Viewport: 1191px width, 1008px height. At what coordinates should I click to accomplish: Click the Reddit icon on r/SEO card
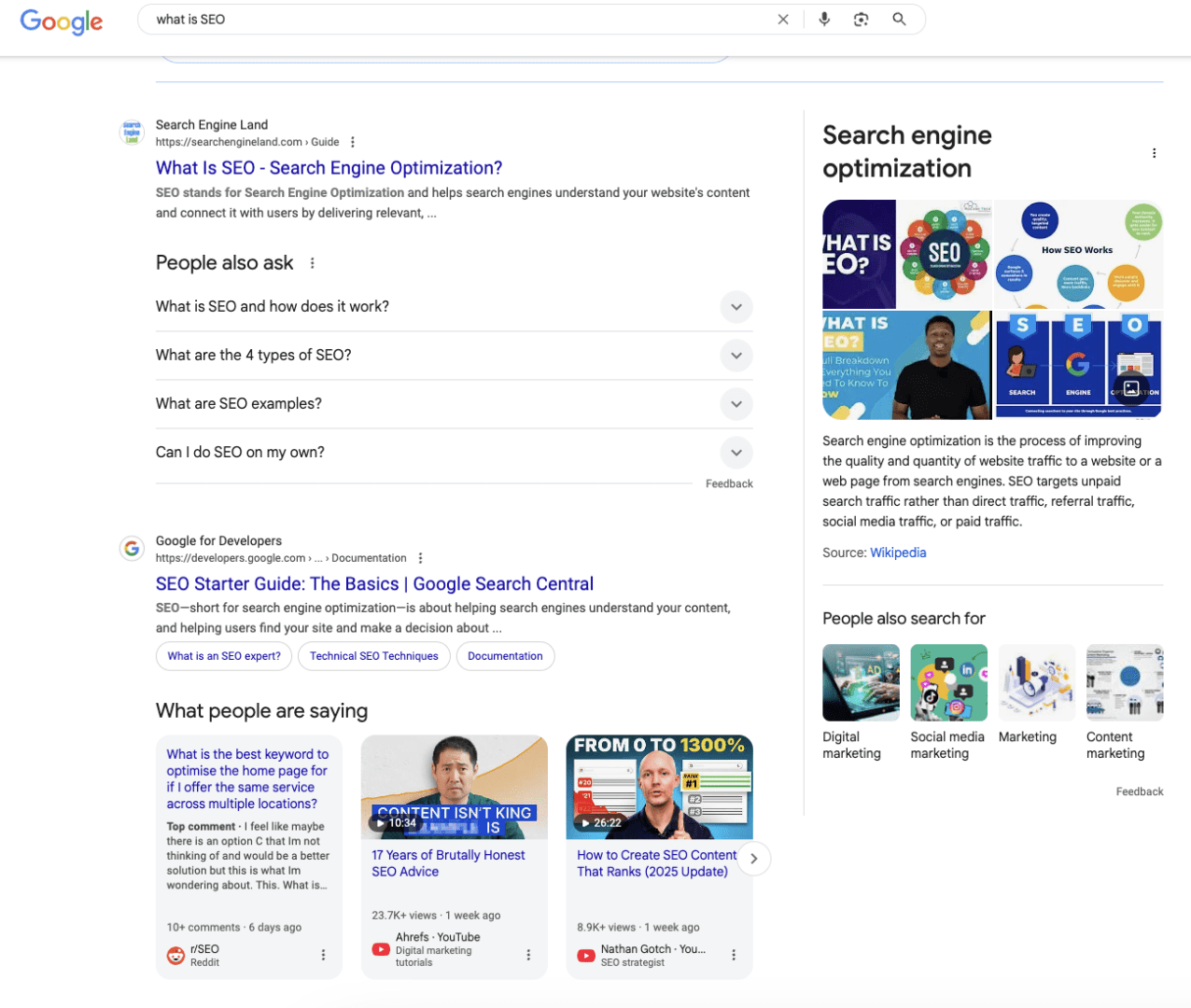175,955
